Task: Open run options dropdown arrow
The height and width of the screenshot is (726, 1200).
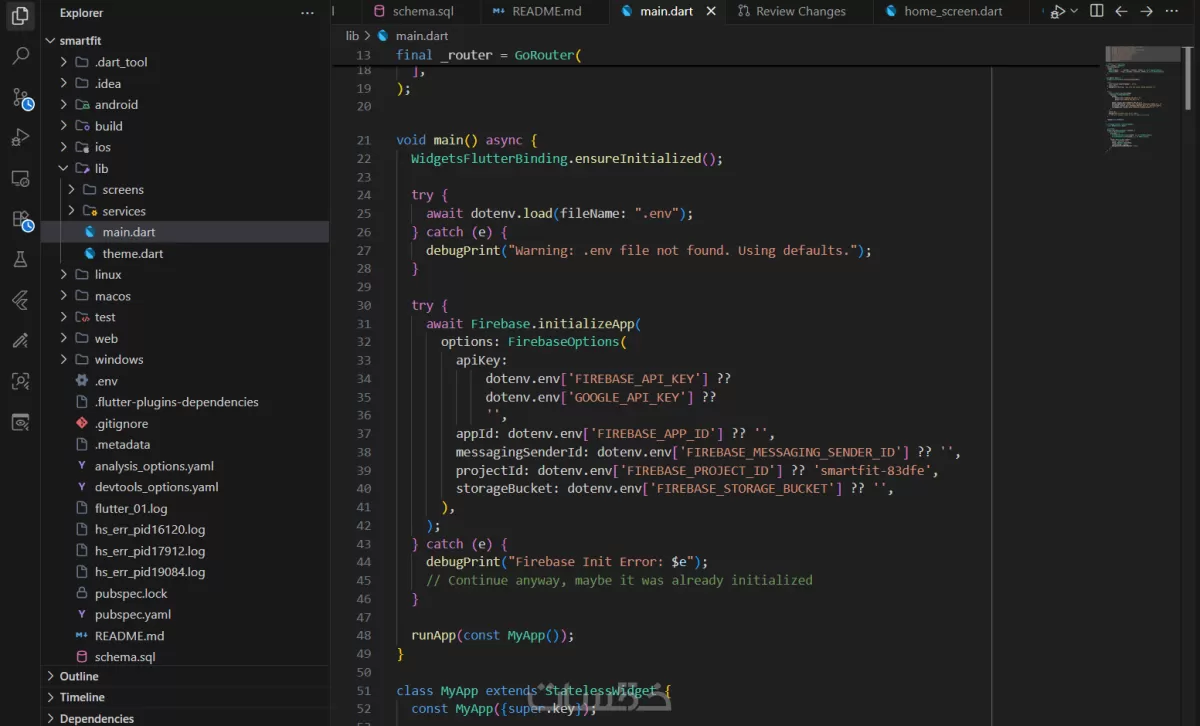Action: click(x=1074, y=11)
